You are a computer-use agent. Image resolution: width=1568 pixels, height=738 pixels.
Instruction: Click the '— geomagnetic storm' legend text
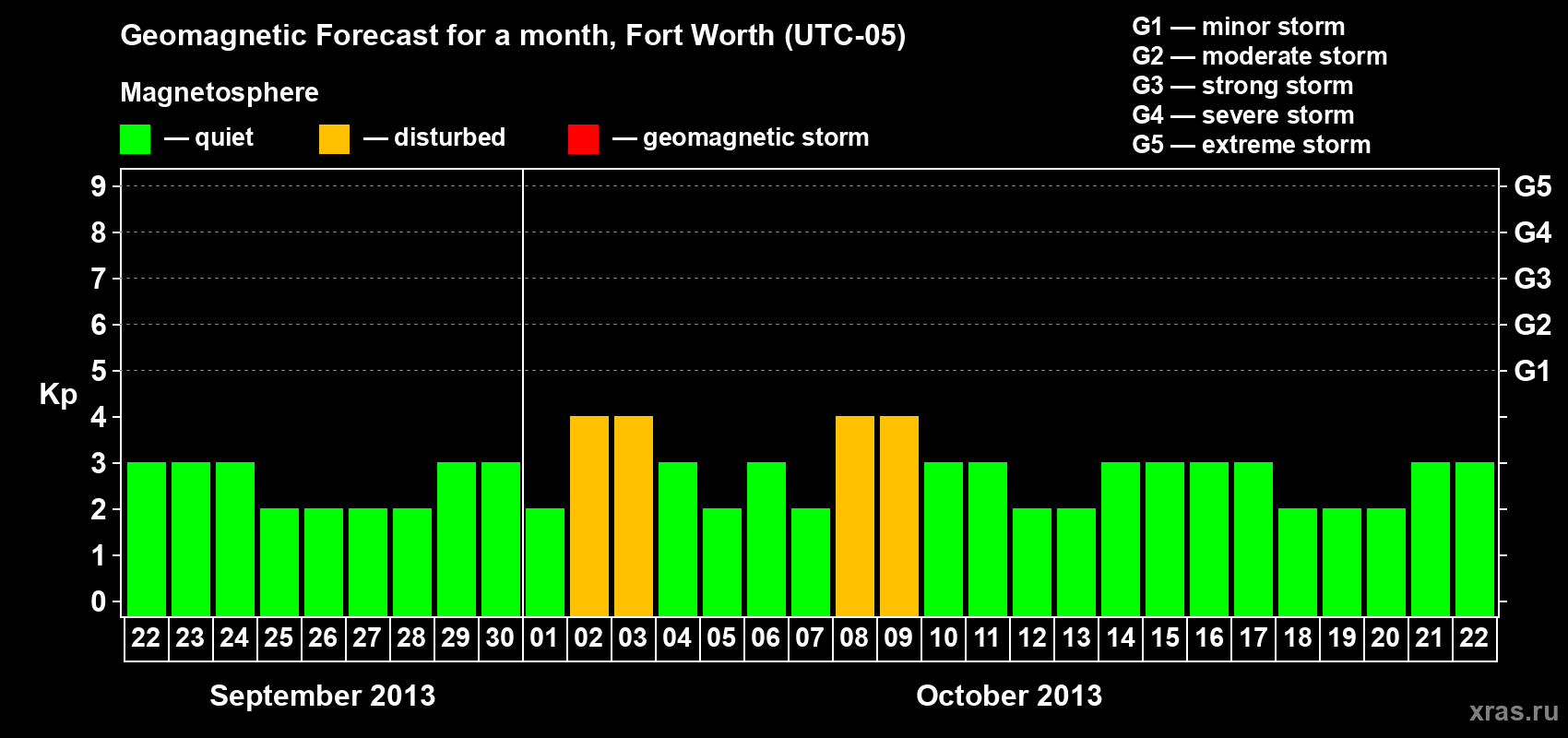point(741,138)
